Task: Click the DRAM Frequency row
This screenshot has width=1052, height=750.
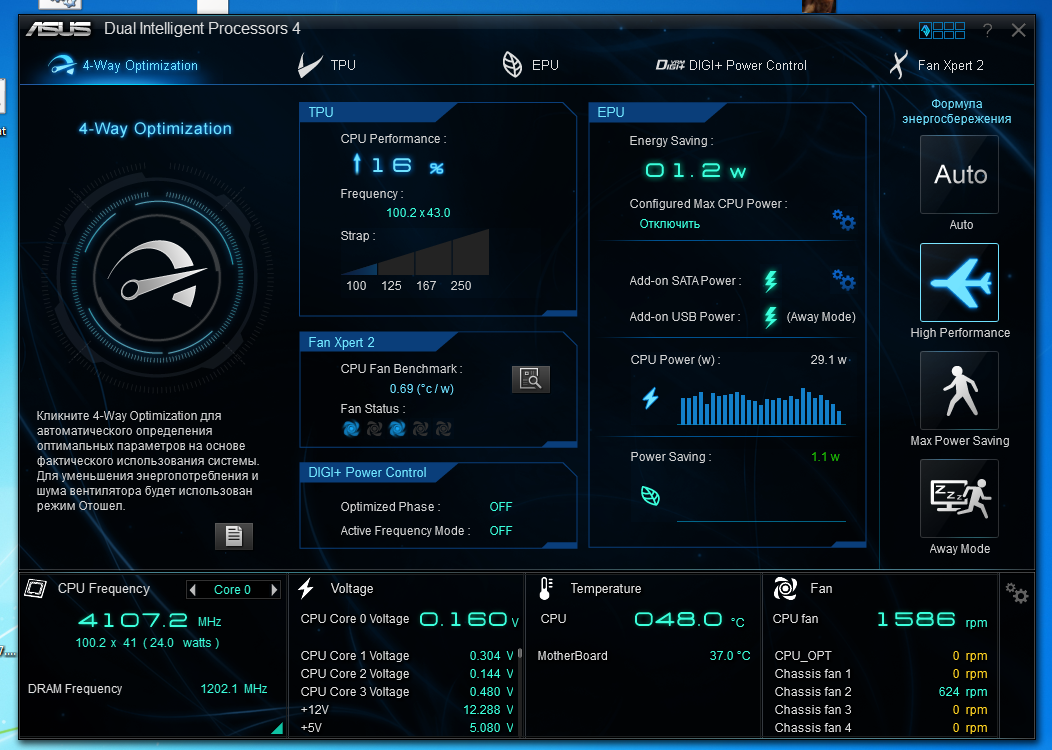Action: point(148,689)
